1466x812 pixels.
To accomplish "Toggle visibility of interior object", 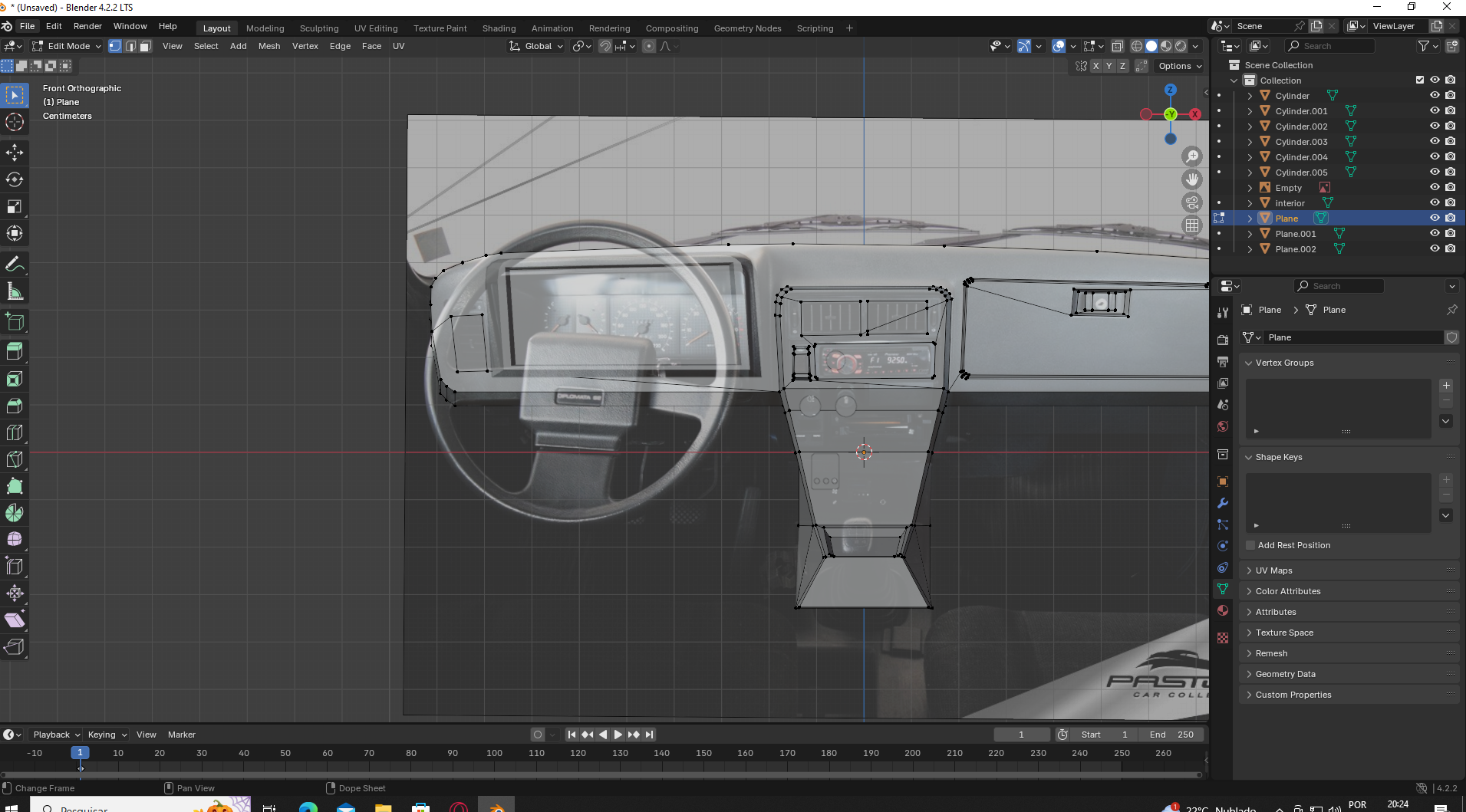I will pyautogui.click(x=1434, y=203).
